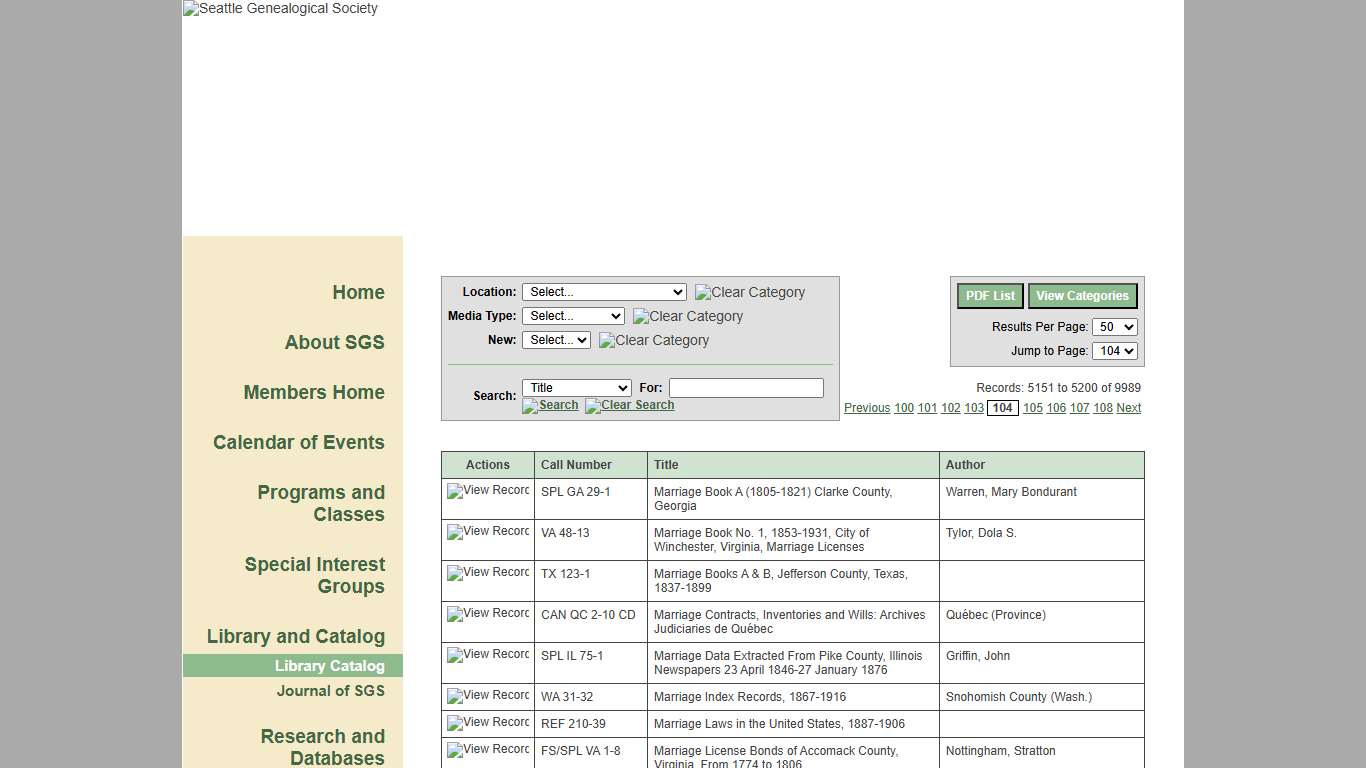Click inside the search For input field
1366x768 pixels.
746,387
